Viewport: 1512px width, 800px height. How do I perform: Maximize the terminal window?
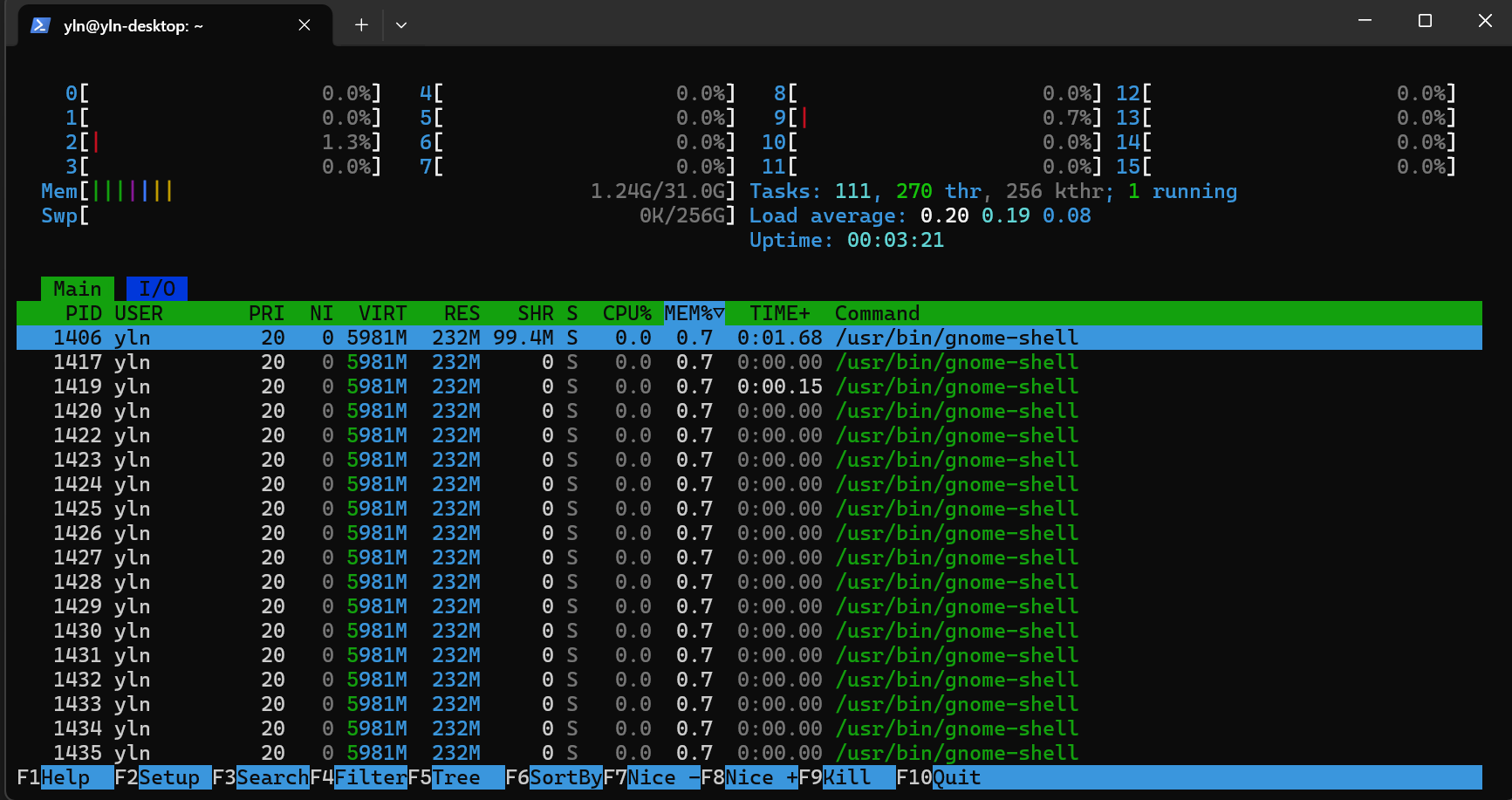(1425, 21)
